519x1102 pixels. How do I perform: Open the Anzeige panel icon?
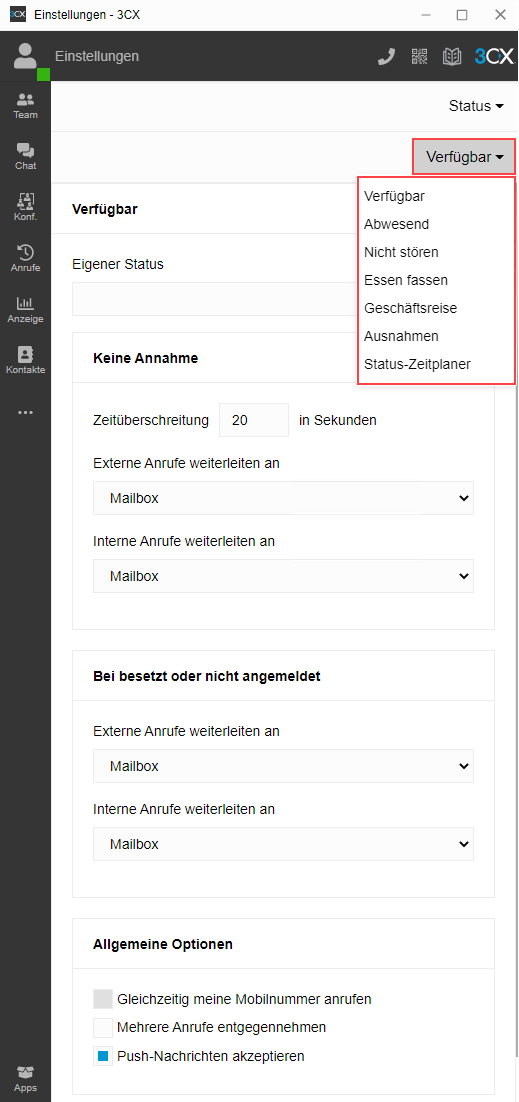[25, 309]
